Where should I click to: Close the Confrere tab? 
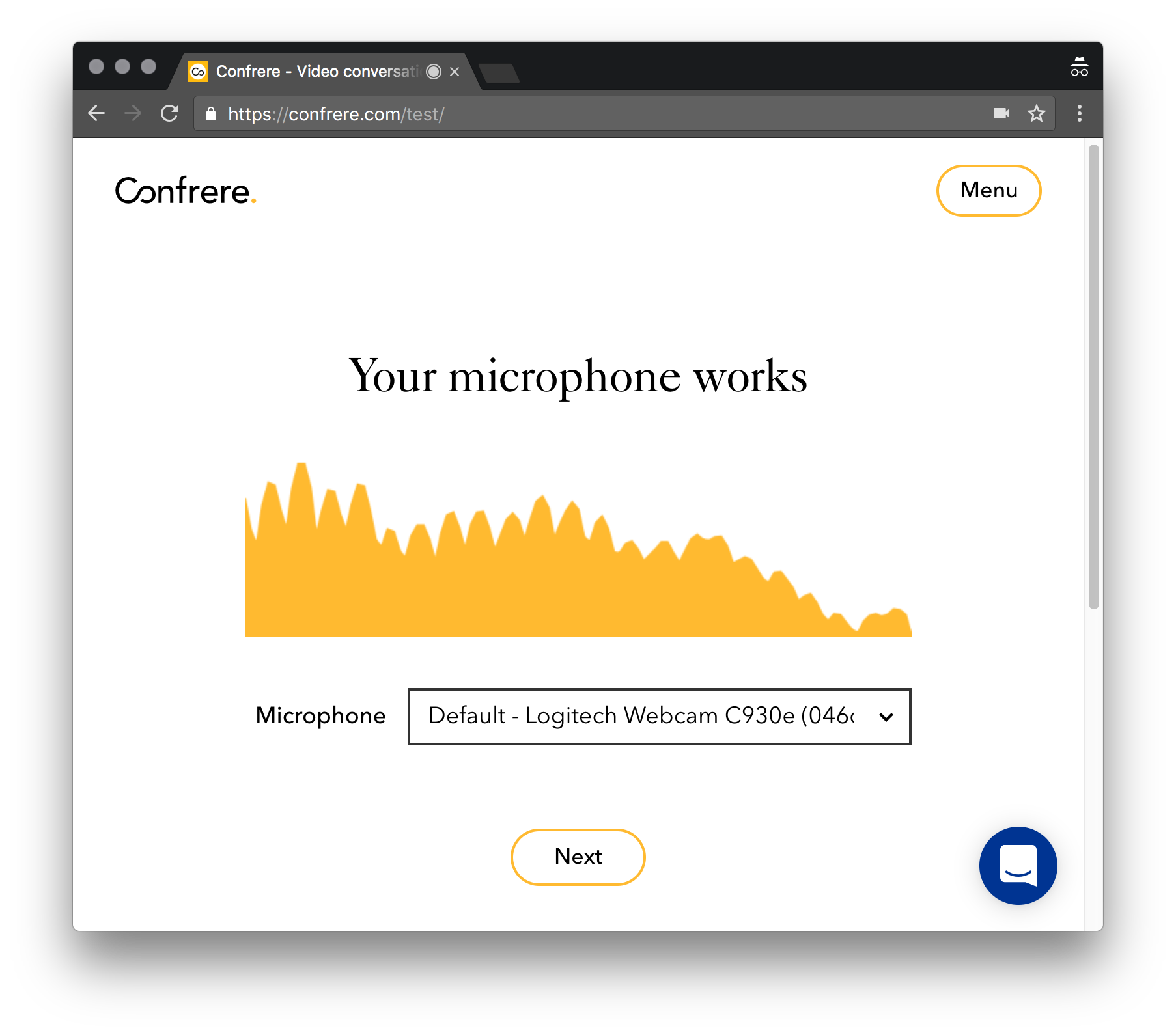pos(455,72)
